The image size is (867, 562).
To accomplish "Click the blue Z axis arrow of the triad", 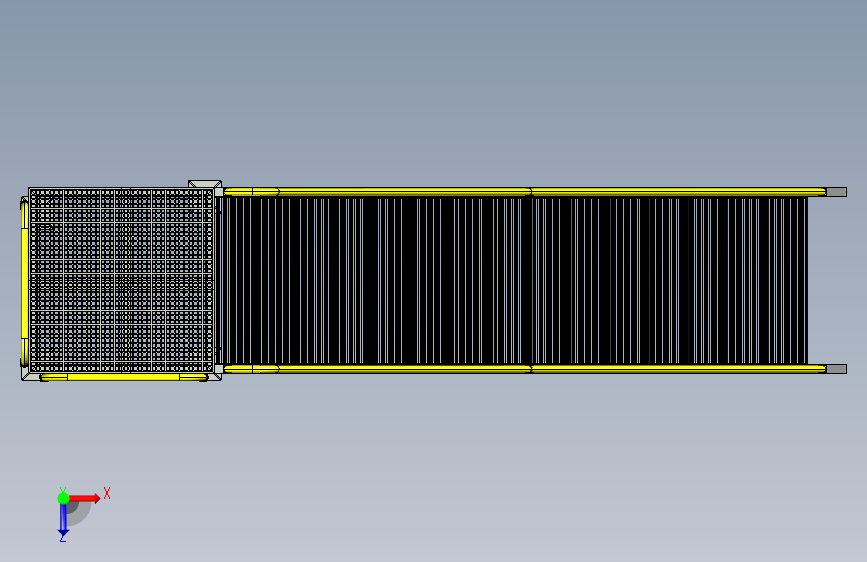I will point(63,520).
